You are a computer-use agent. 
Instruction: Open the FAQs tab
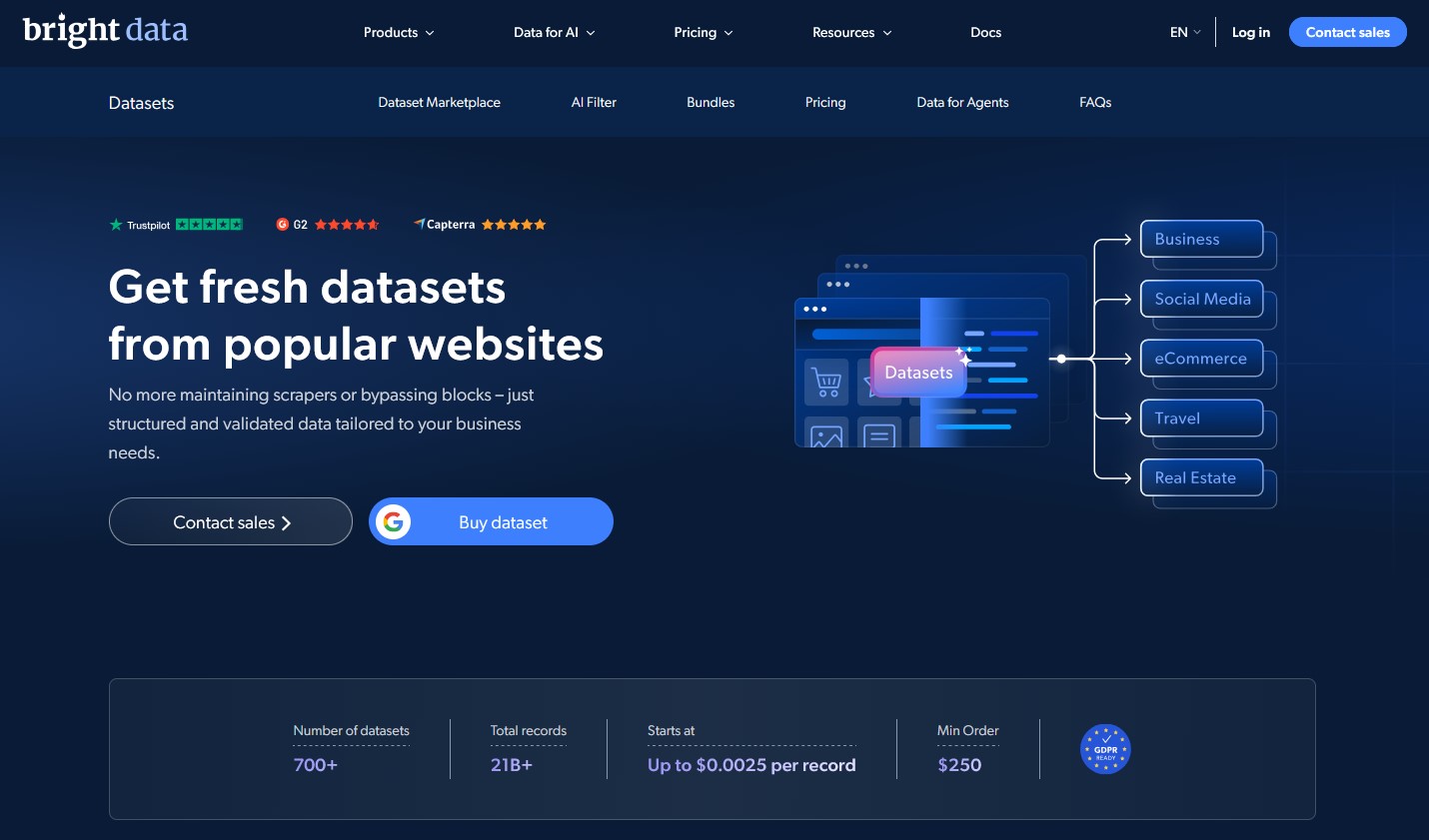1095,102
